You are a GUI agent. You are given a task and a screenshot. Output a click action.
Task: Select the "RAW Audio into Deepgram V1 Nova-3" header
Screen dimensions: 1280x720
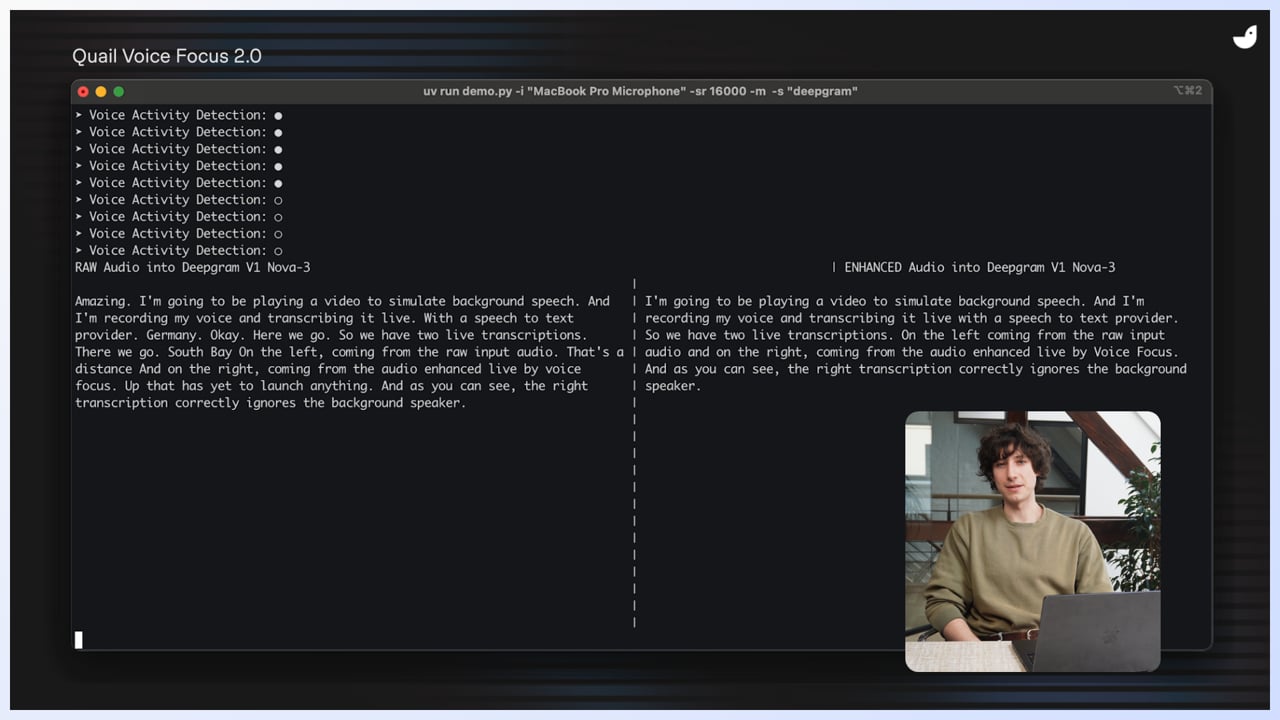[193, 267]
